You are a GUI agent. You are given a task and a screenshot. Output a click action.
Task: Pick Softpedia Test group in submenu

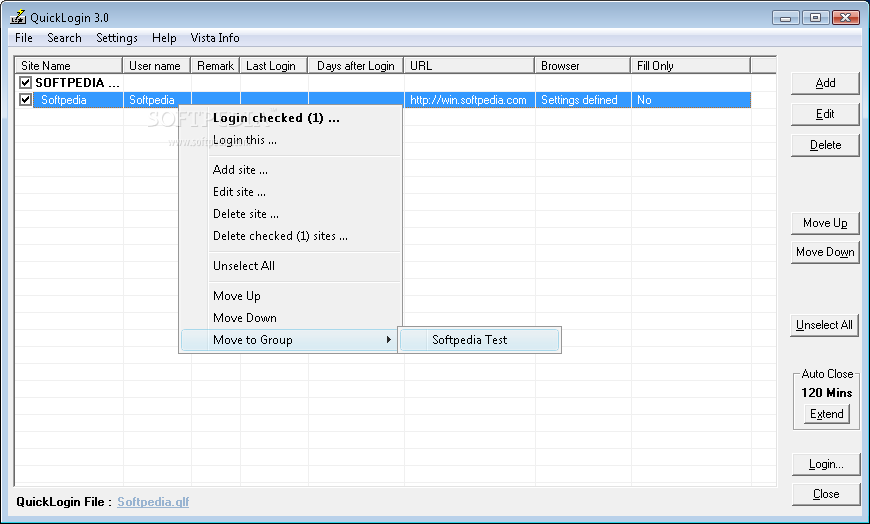(479, 340)
